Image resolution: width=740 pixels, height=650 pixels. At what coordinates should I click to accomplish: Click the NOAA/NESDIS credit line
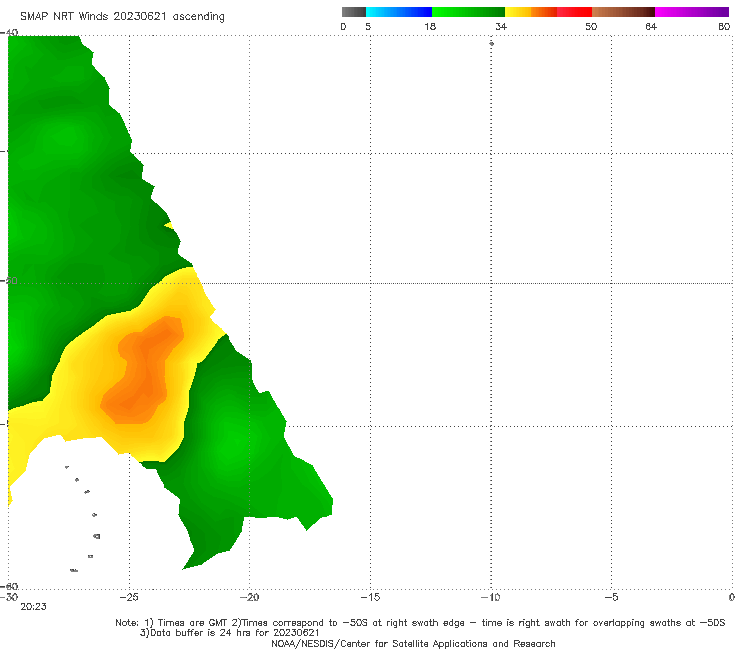[x=413, y=643]
